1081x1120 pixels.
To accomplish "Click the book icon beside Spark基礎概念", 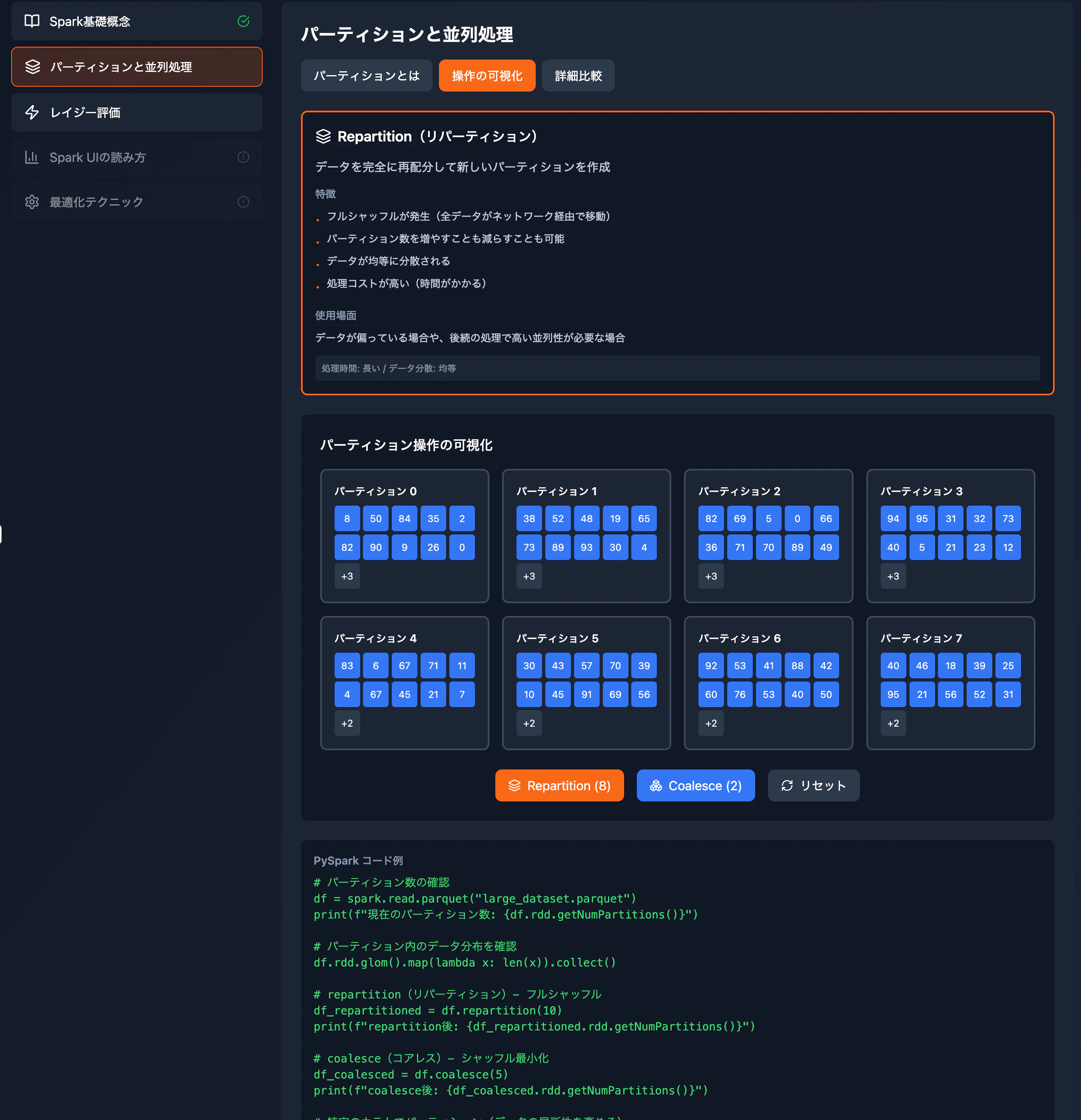I will pyautogui.click(x=32, y=21).
